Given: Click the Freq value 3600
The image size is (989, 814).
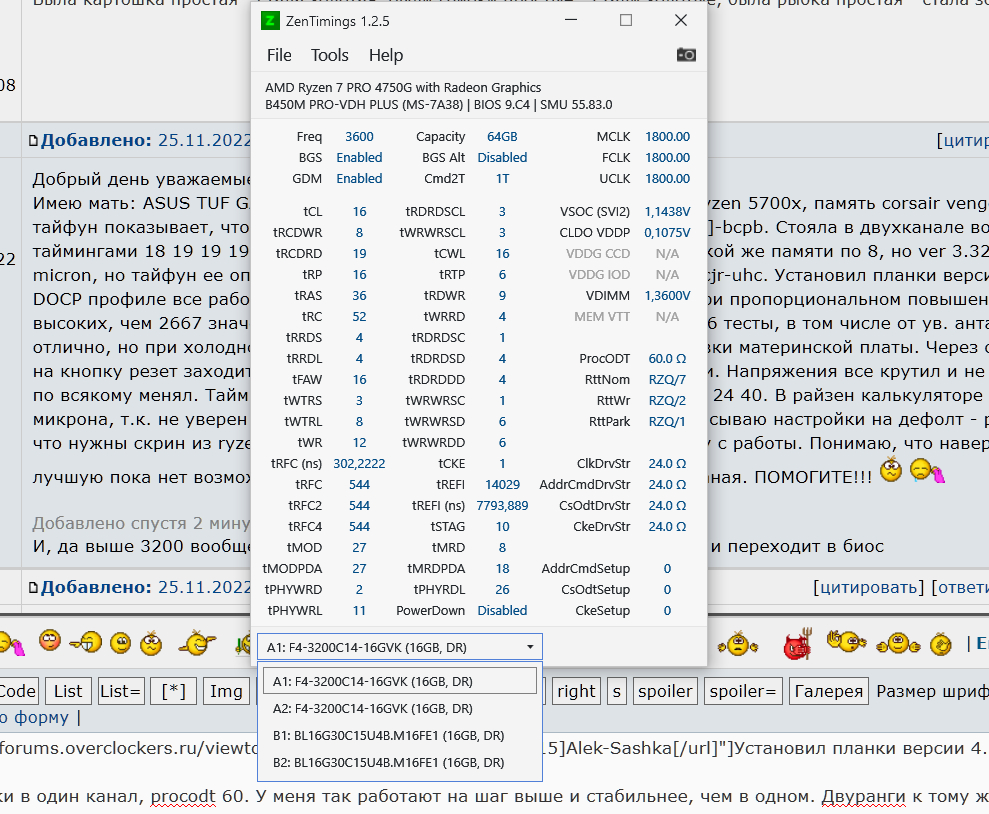Looking at the screenshot, I should 359,137.
